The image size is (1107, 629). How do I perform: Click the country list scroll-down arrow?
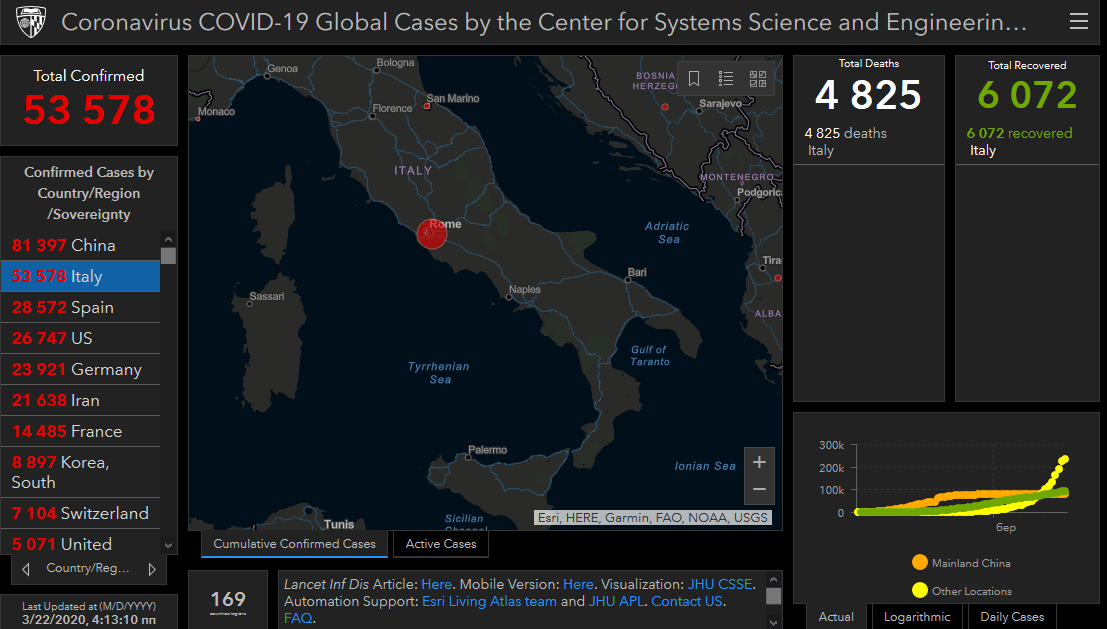point(168,545)
